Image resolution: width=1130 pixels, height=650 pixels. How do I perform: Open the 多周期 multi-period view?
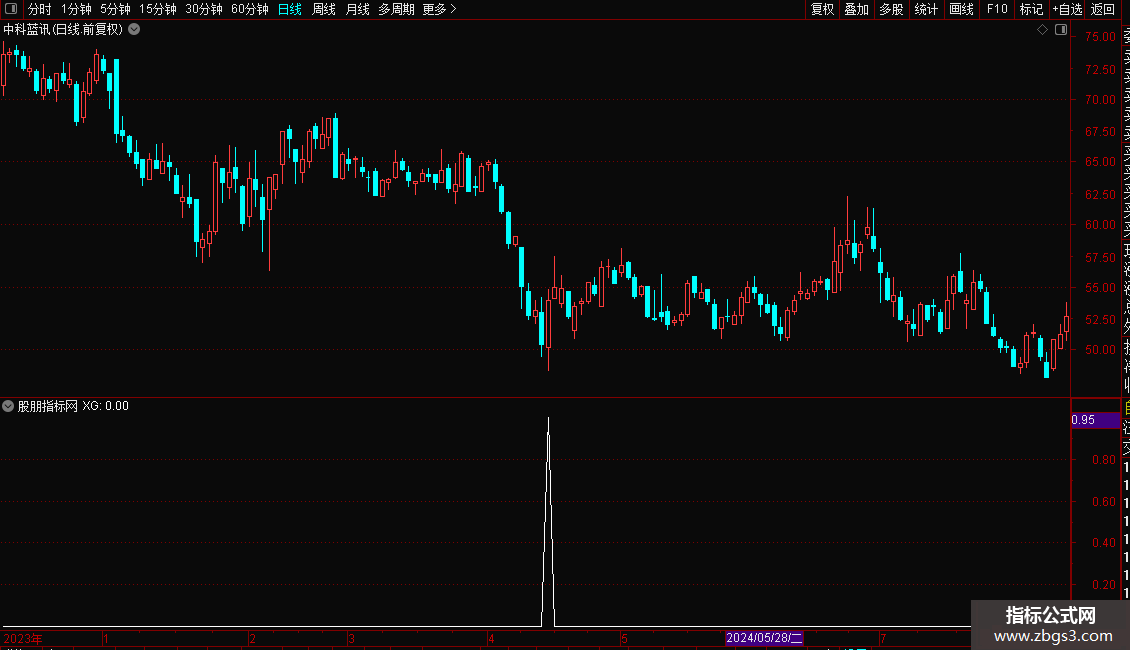[396, 9]
